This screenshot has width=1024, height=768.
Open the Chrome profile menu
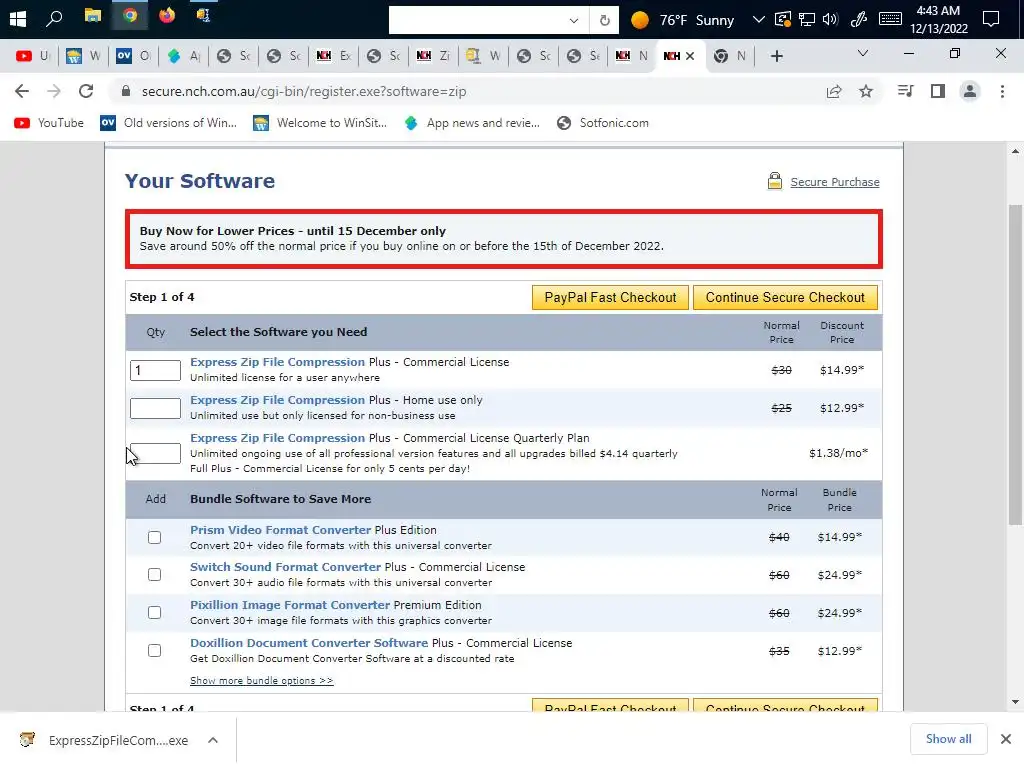click(x=970, y=91)
